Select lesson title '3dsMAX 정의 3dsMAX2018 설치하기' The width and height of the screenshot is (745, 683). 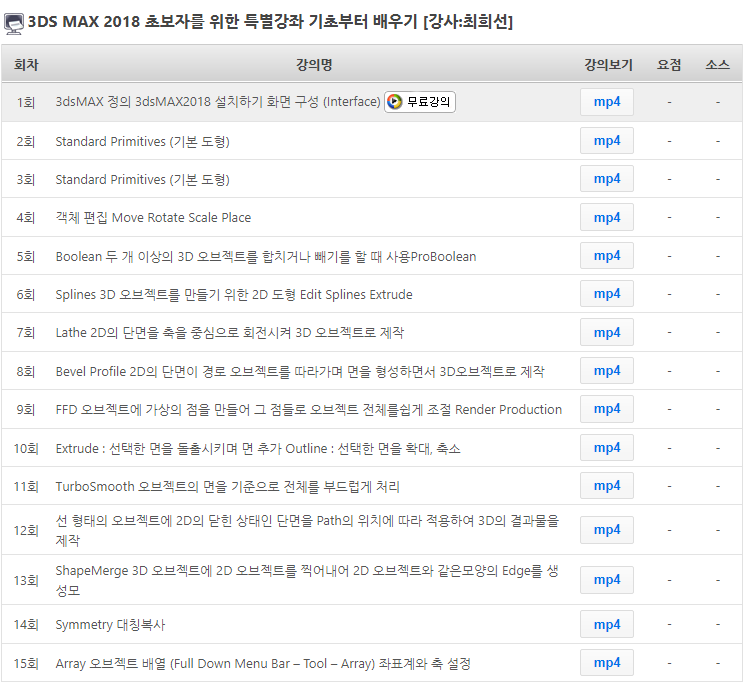click(x=218, y=102)
